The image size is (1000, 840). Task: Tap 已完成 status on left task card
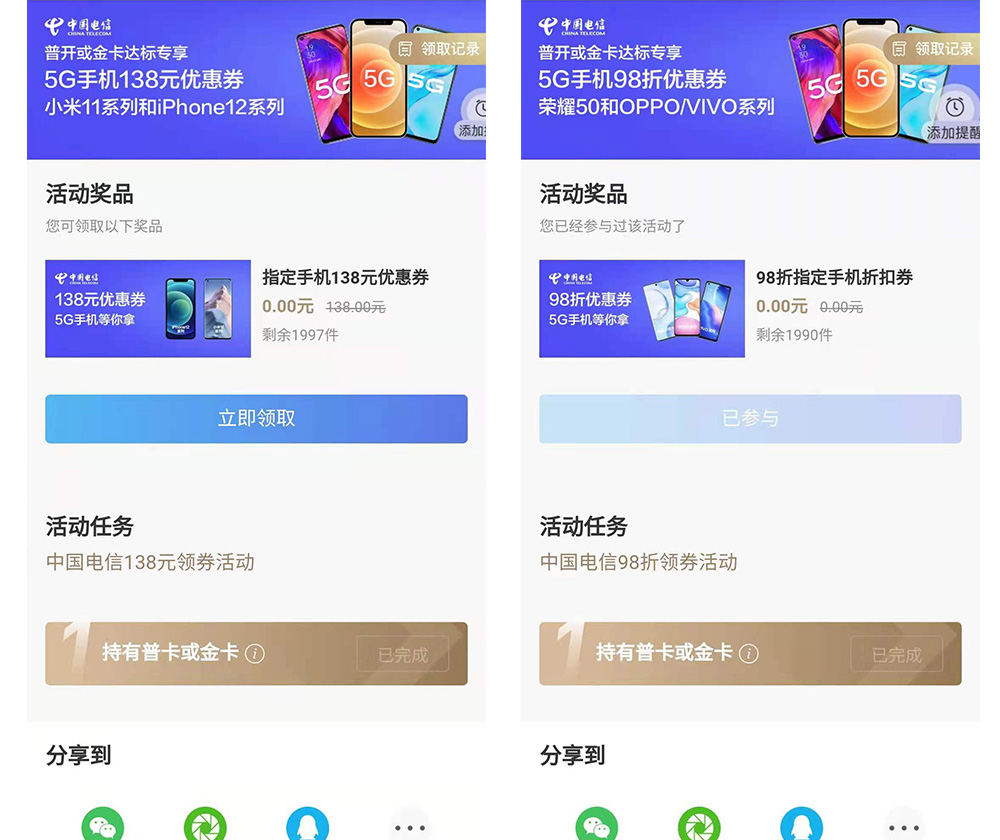click(x=403, y=654)
